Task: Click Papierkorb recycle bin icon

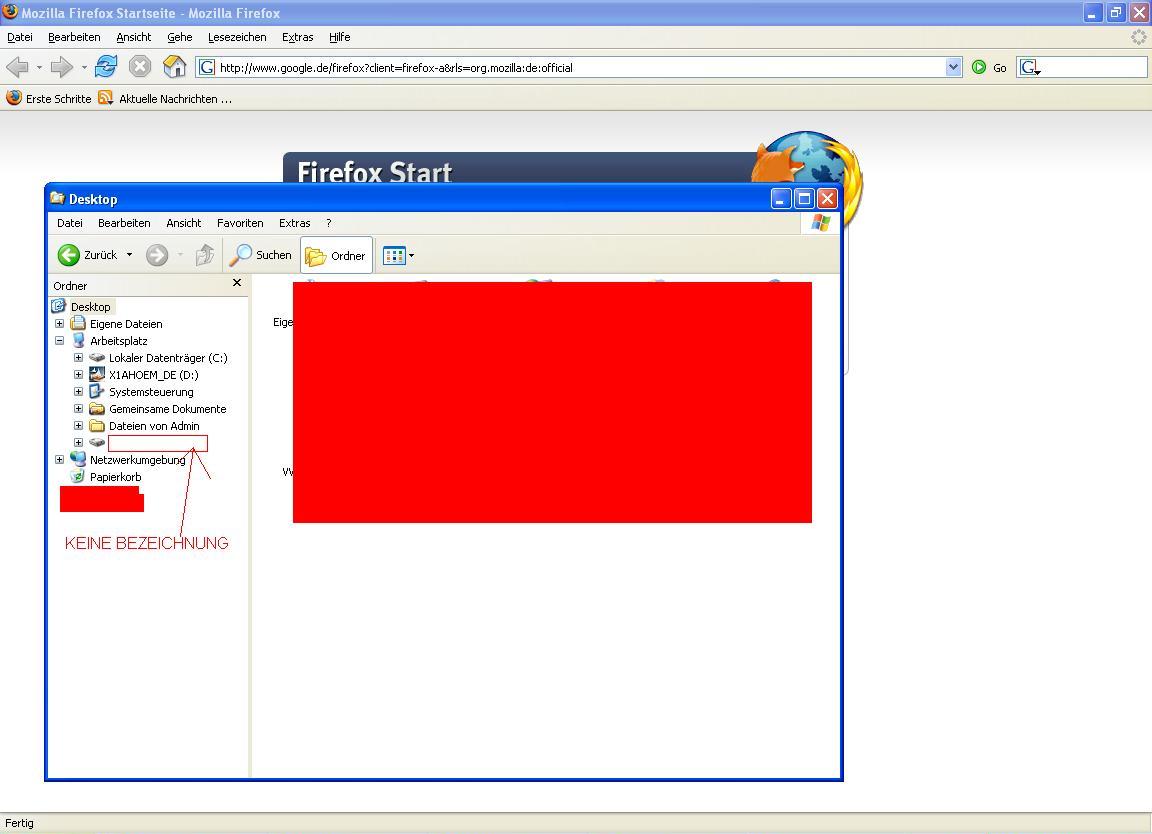Action: [x=78, y=476]
